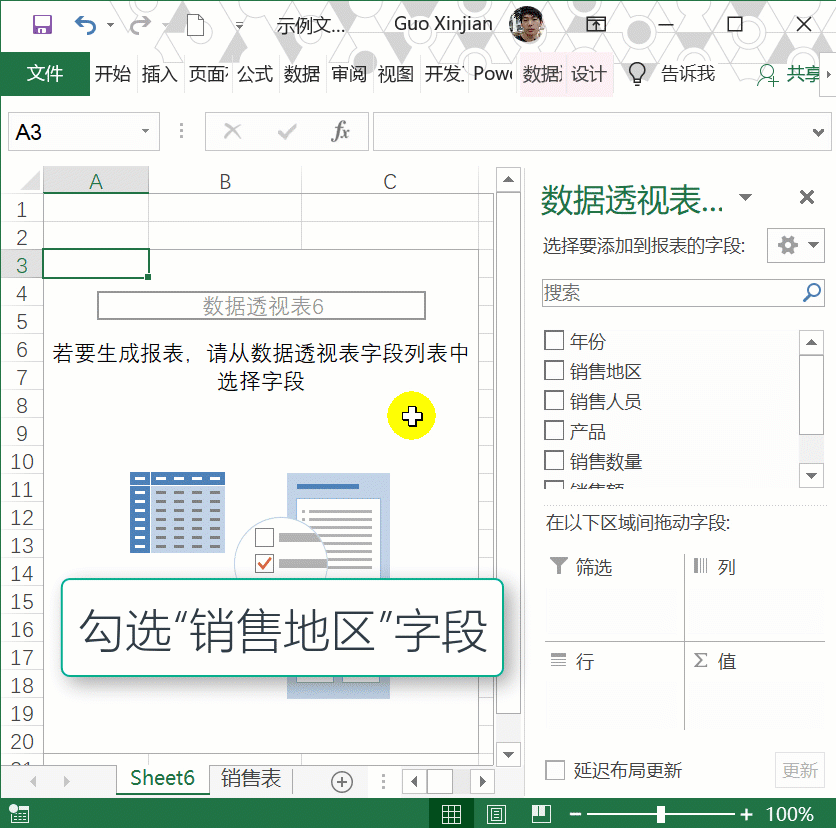Open the field list gear tools dropdown

click(x=795, y=245)
